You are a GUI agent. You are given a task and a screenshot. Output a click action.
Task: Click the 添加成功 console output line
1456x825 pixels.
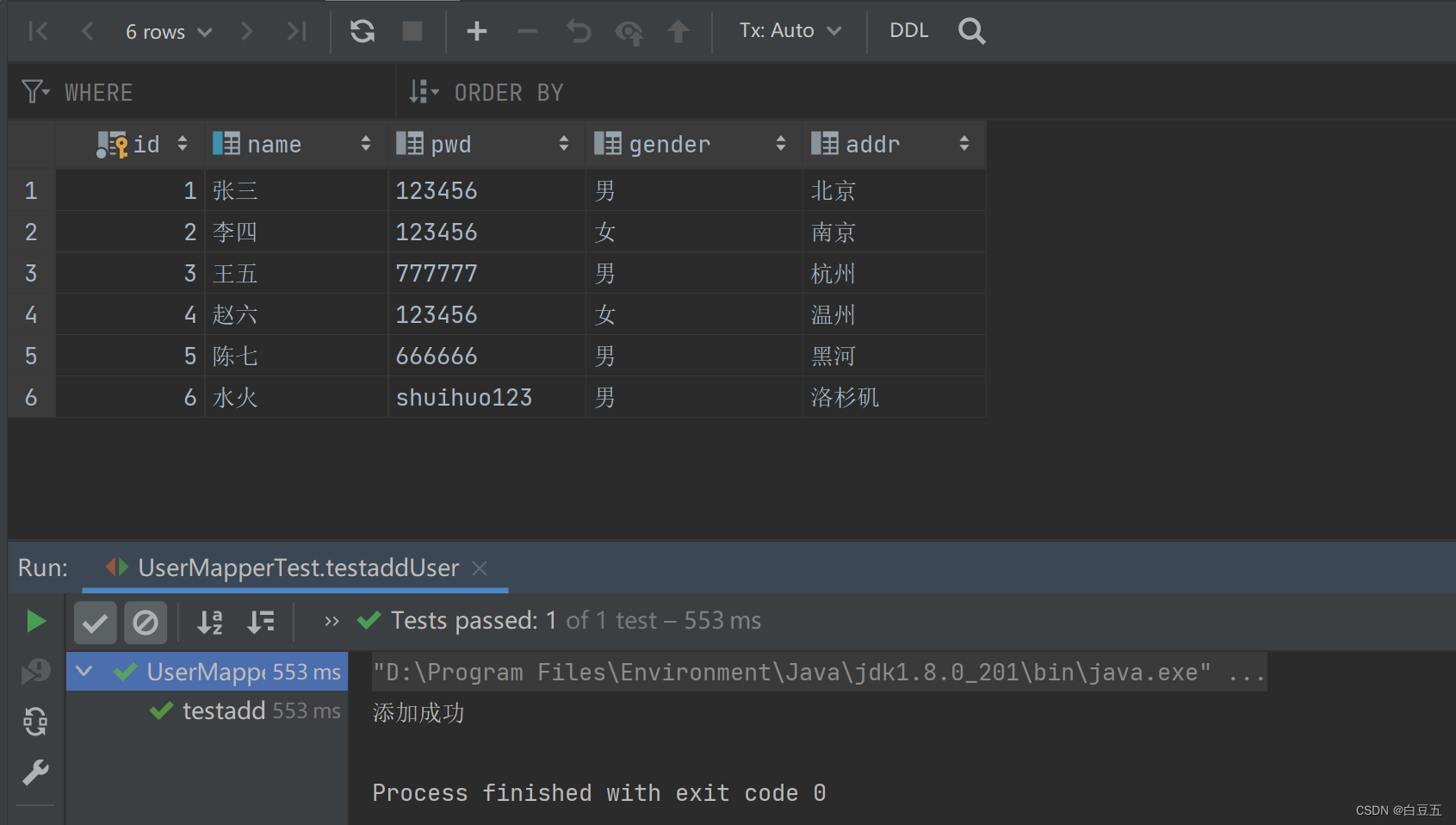418,712
